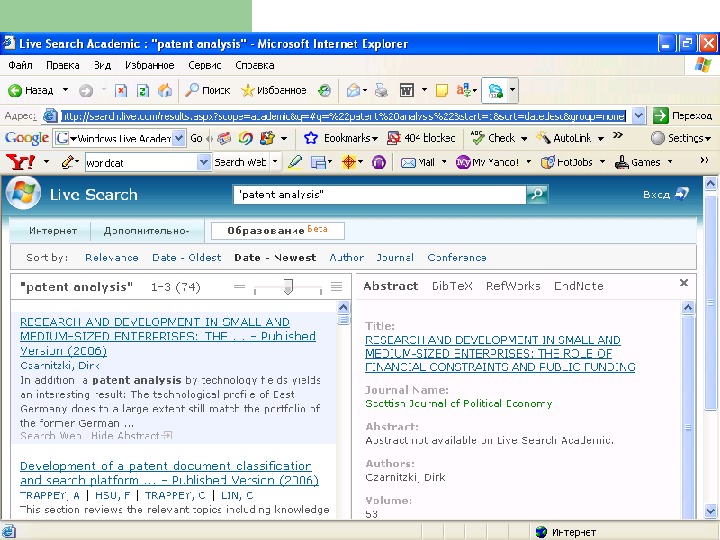
Task: Click the Google toolbar Go button
Action: pyautogui.click(x=197, y=138)
